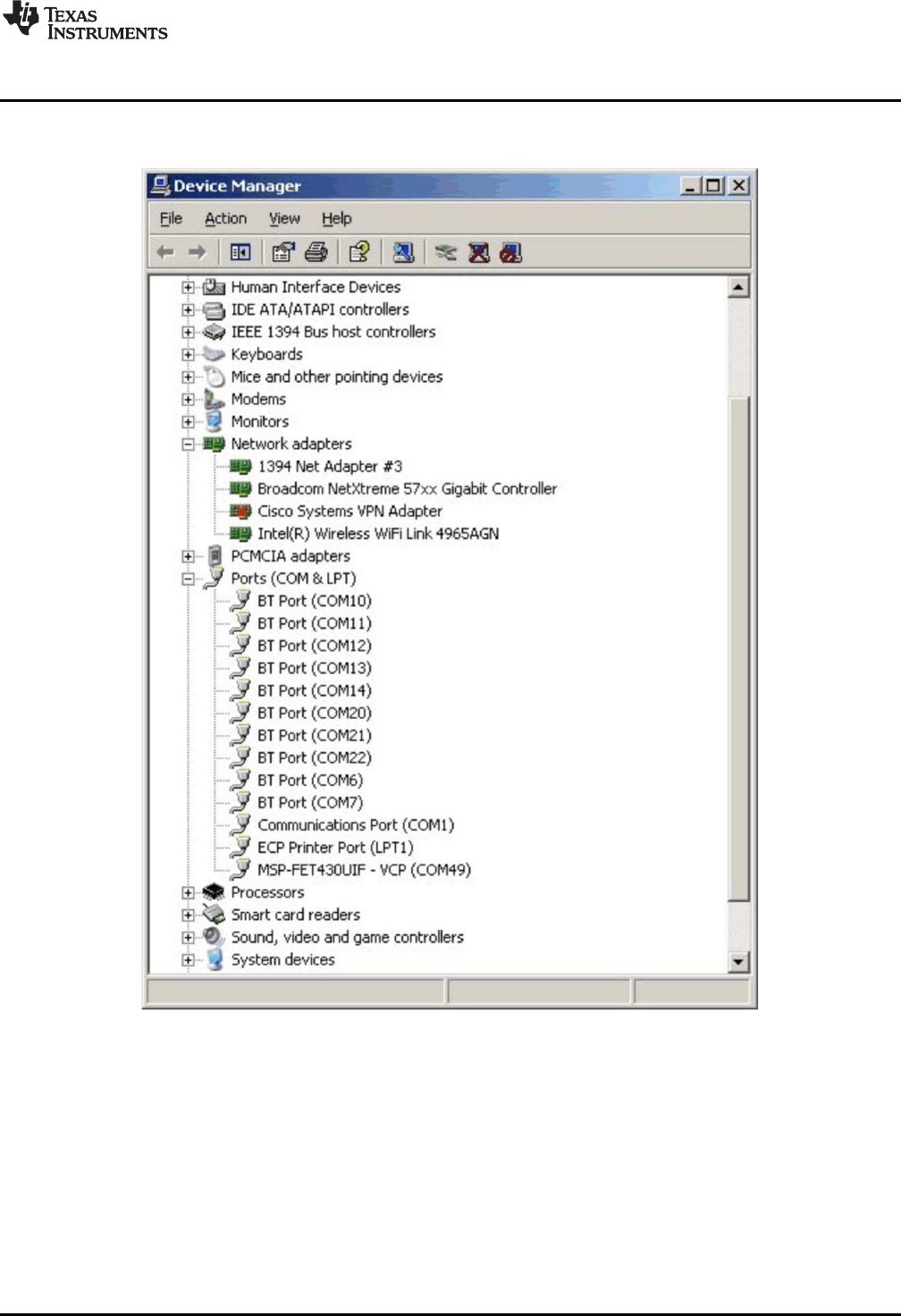Select Broadcom NetXtreme 57xx Gigabit Controller
Image resolution: width=901 pixels, height=1316 pixels.
[407, 488]
